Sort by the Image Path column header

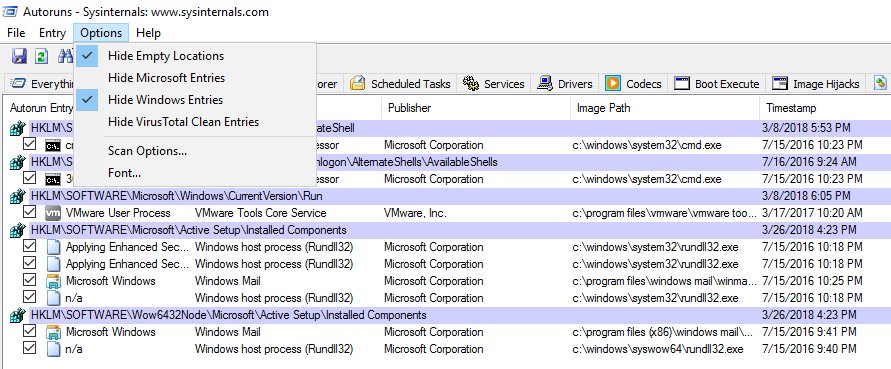[x=665, y=108]
